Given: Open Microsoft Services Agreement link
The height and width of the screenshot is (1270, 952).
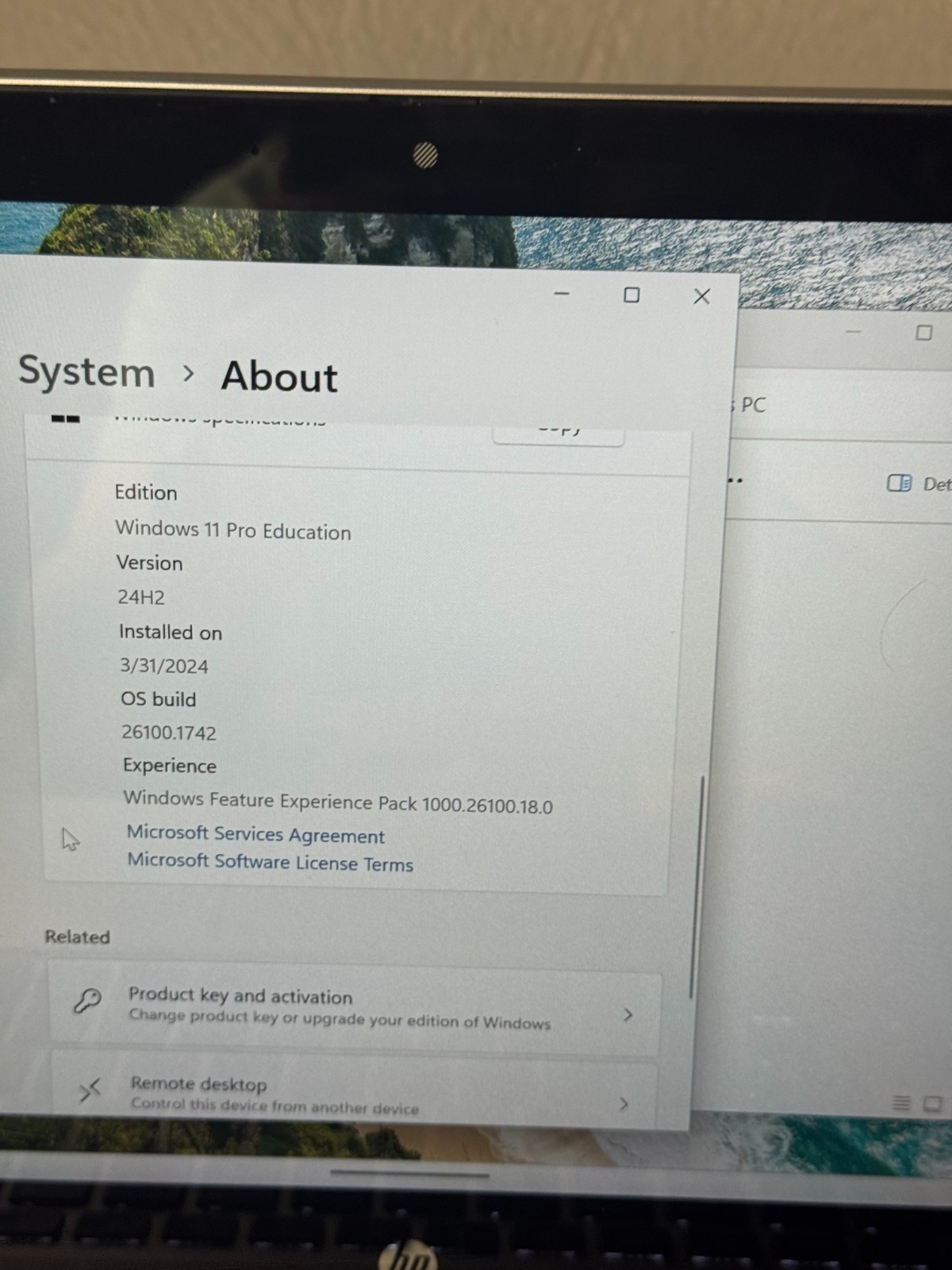Looking at the screenshot, I should point(255,833).
